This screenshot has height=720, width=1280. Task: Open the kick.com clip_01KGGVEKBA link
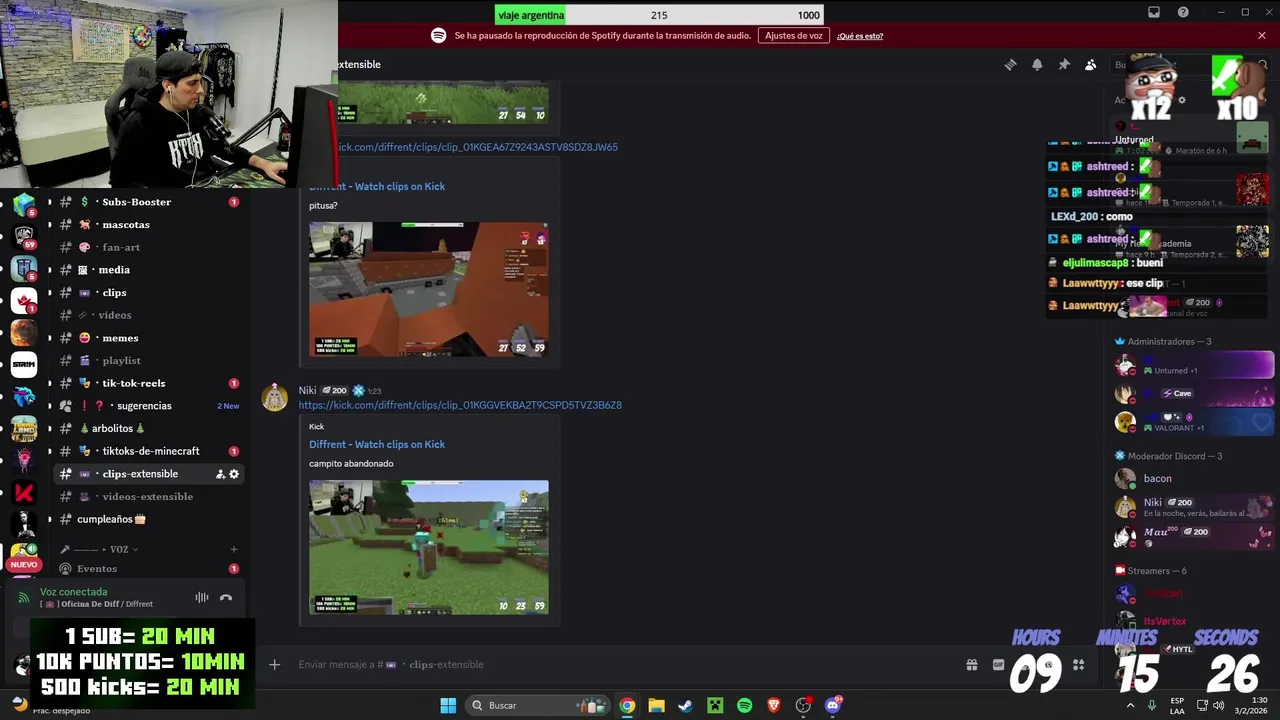tap(460, 405)
